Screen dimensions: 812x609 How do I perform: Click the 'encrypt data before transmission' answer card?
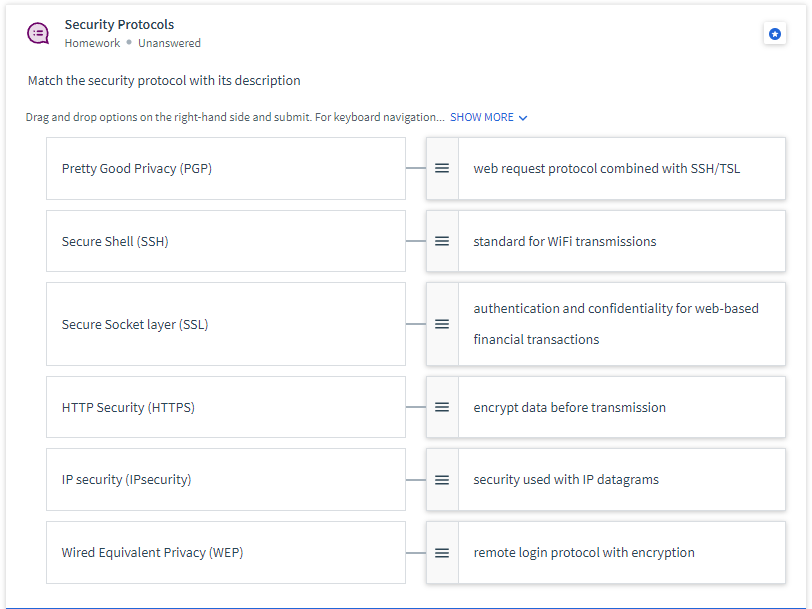[606, 407]
